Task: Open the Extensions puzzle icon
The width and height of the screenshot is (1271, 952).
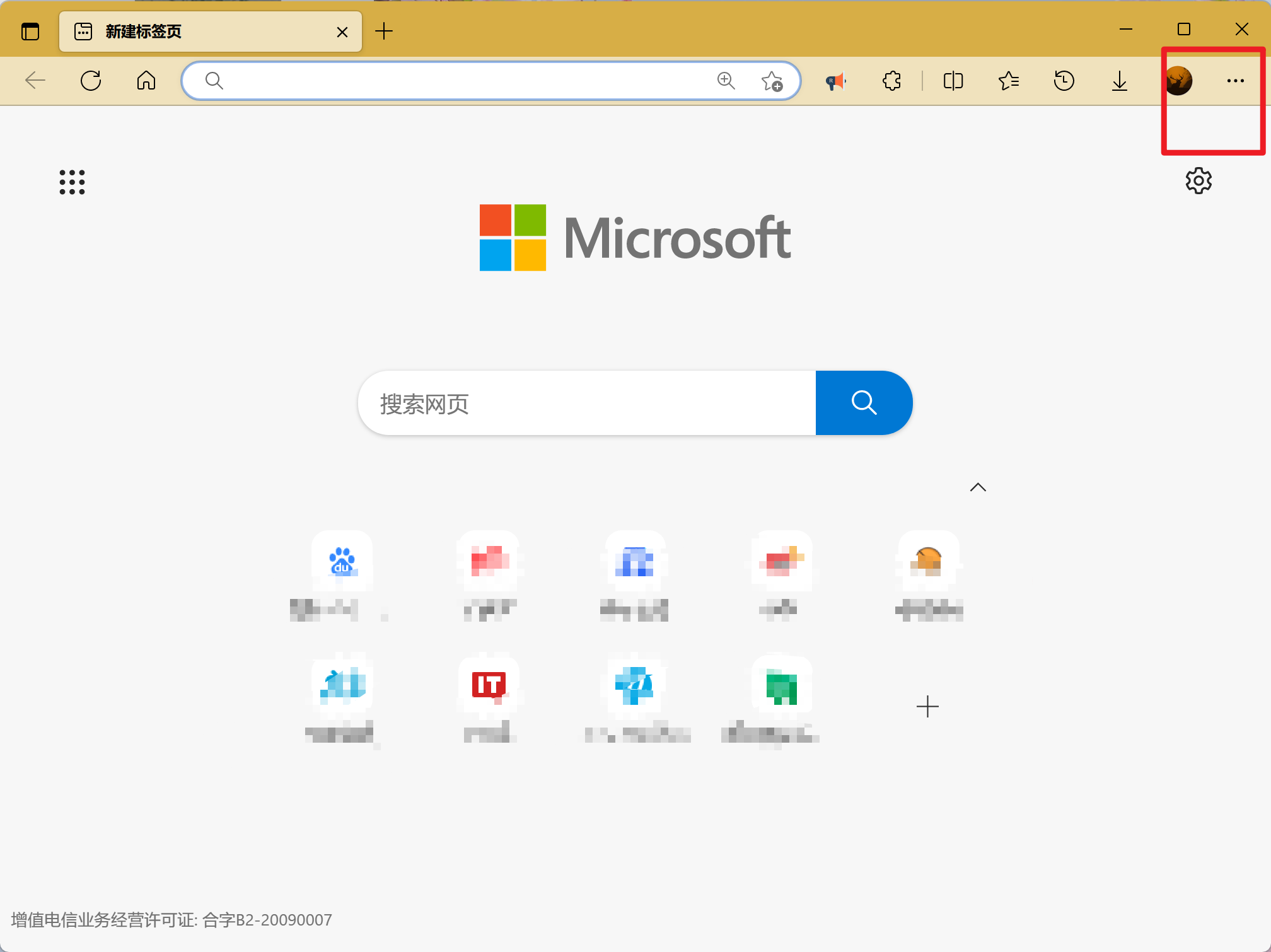Action: 891,81
